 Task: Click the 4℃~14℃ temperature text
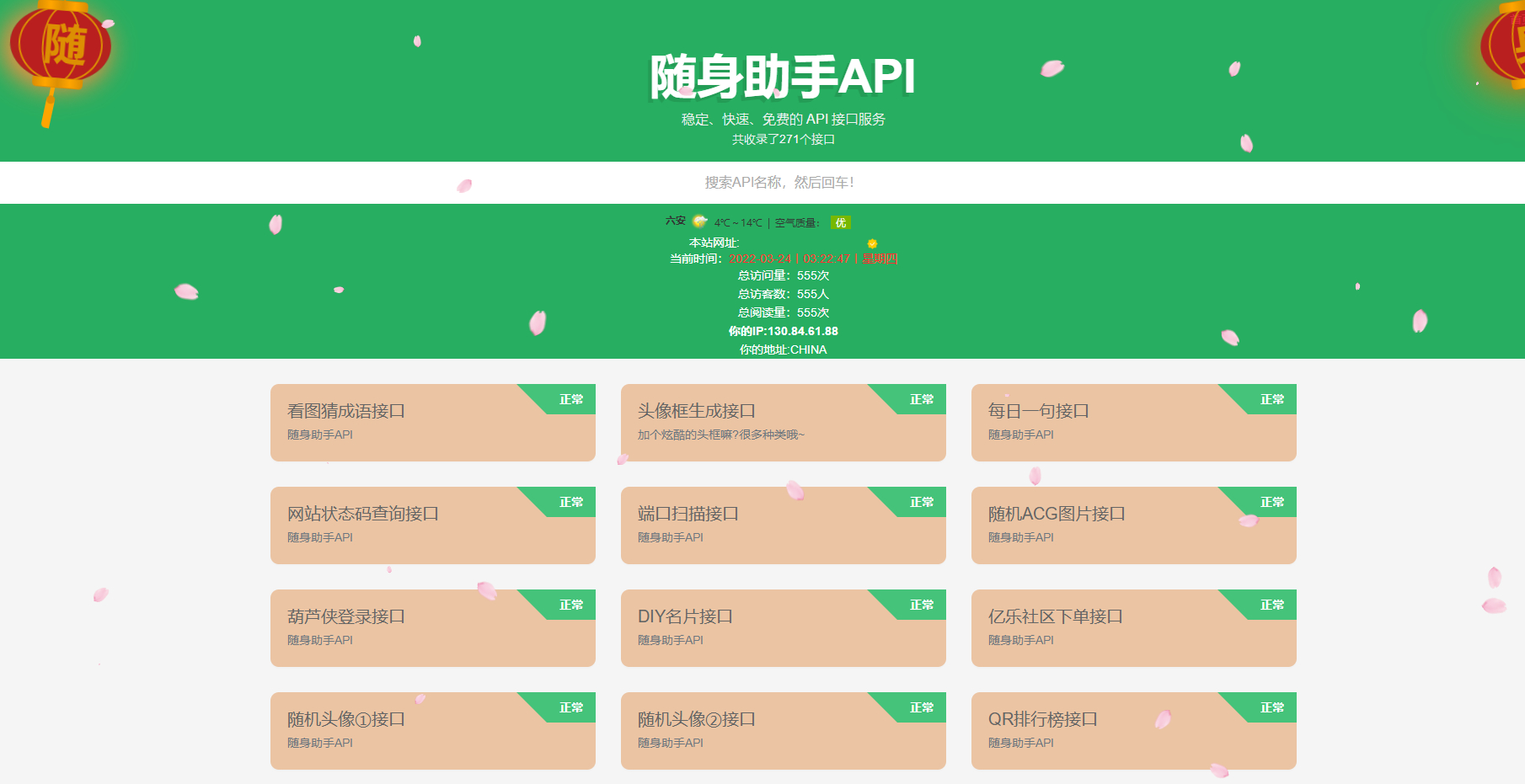pos(738,222)
